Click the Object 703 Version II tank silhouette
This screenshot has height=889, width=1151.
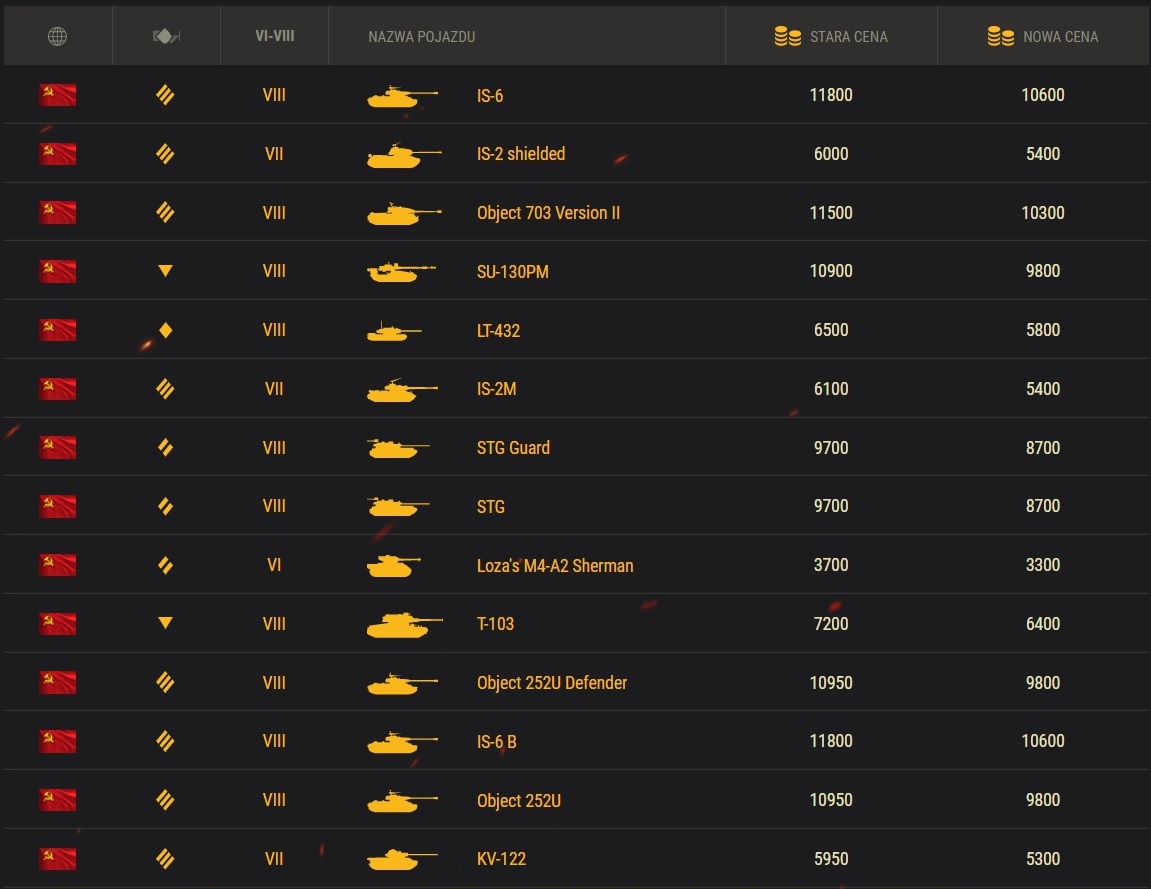click(404, 214)
